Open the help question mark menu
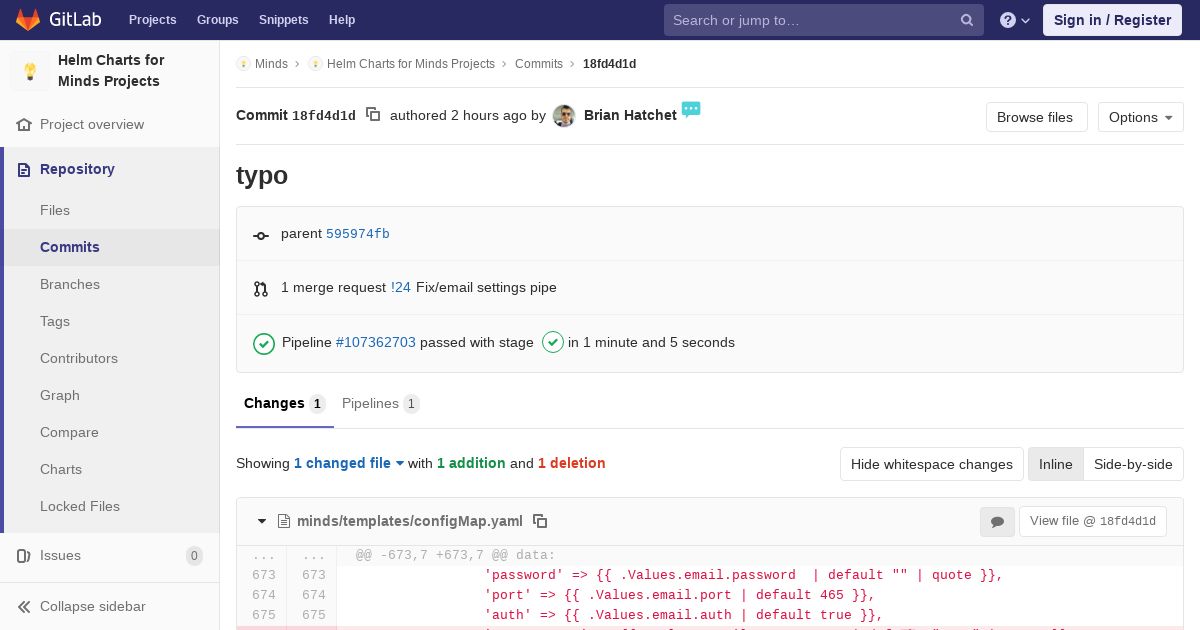 click(1015, 20)
